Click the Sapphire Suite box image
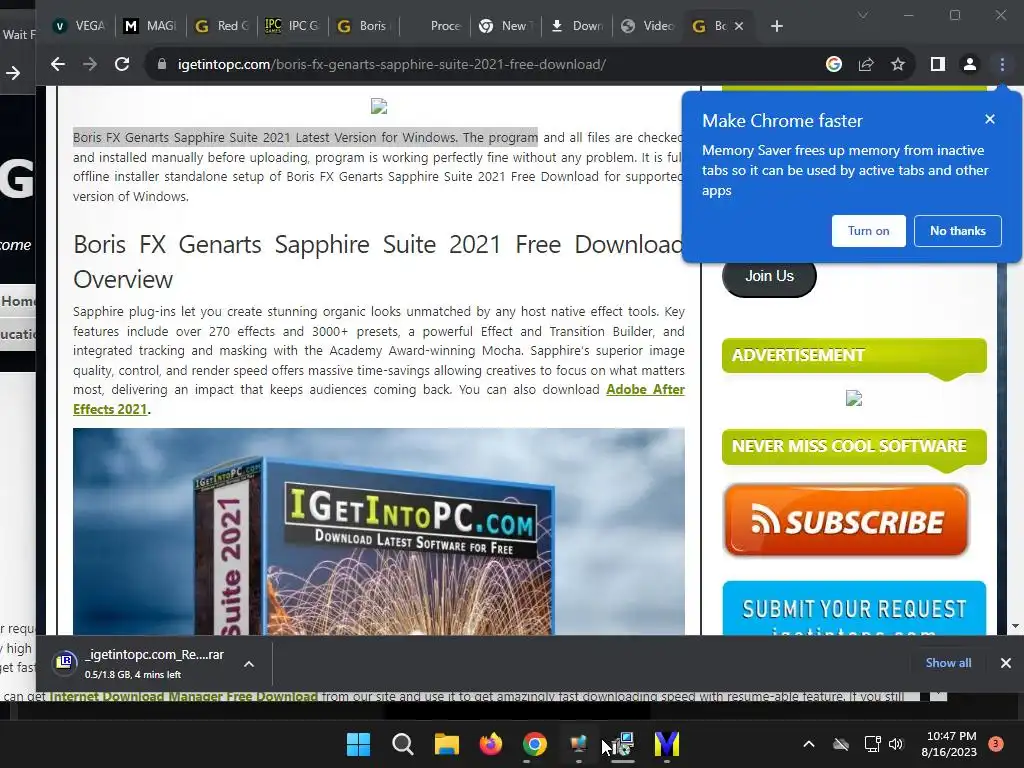 379,532
